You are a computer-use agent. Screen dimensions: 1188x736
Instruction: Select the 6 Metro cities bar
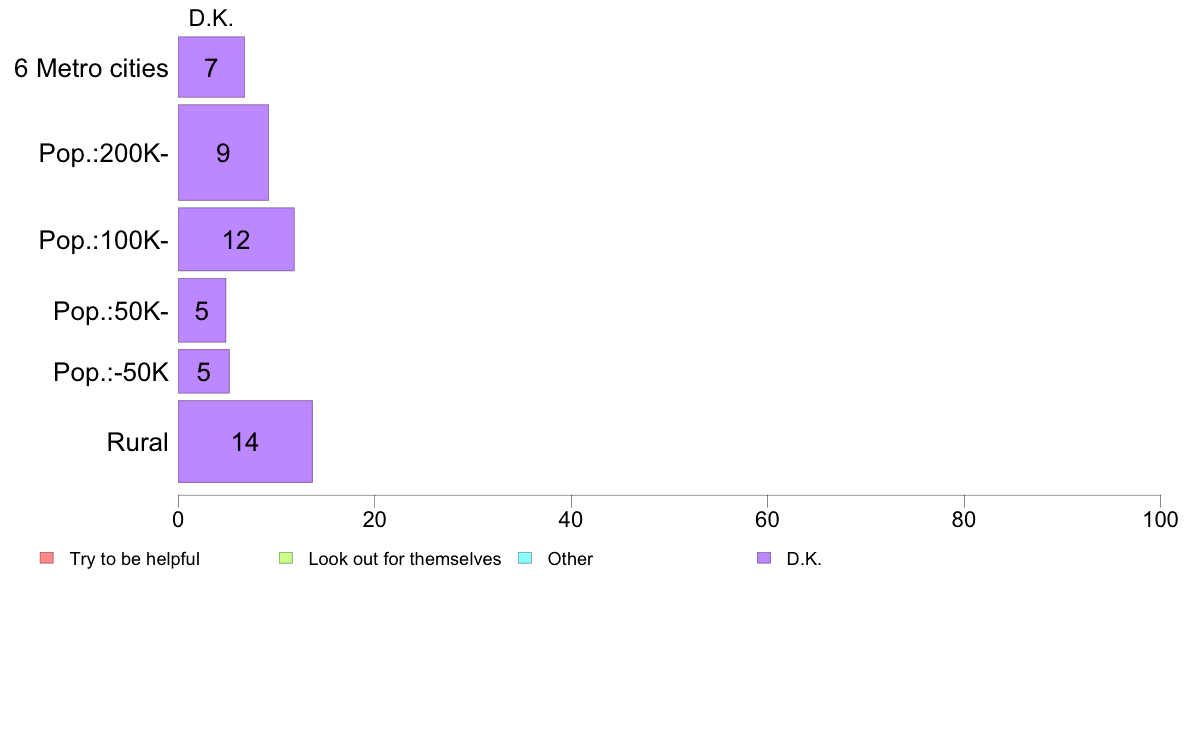[x=211, y=67]
